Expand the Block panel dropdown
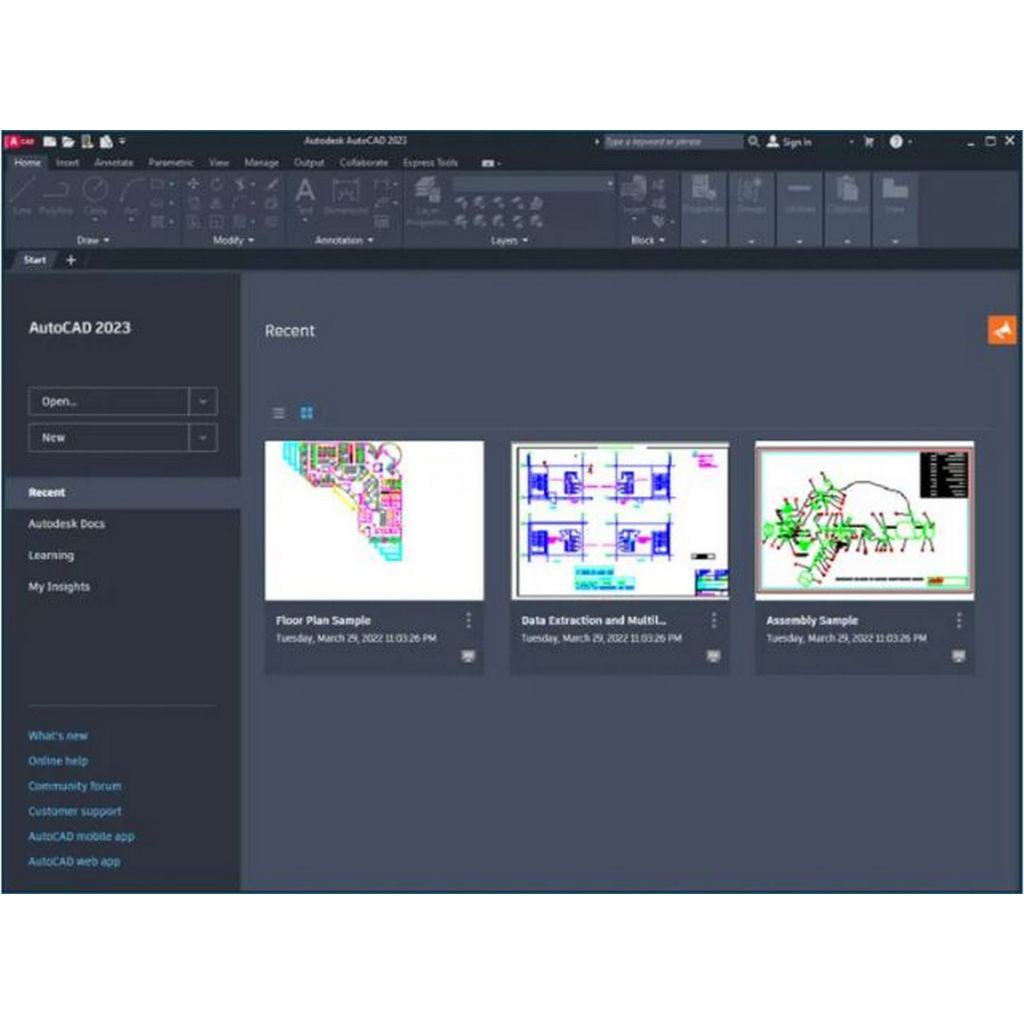1024x1024 pixels. [648, 240]
